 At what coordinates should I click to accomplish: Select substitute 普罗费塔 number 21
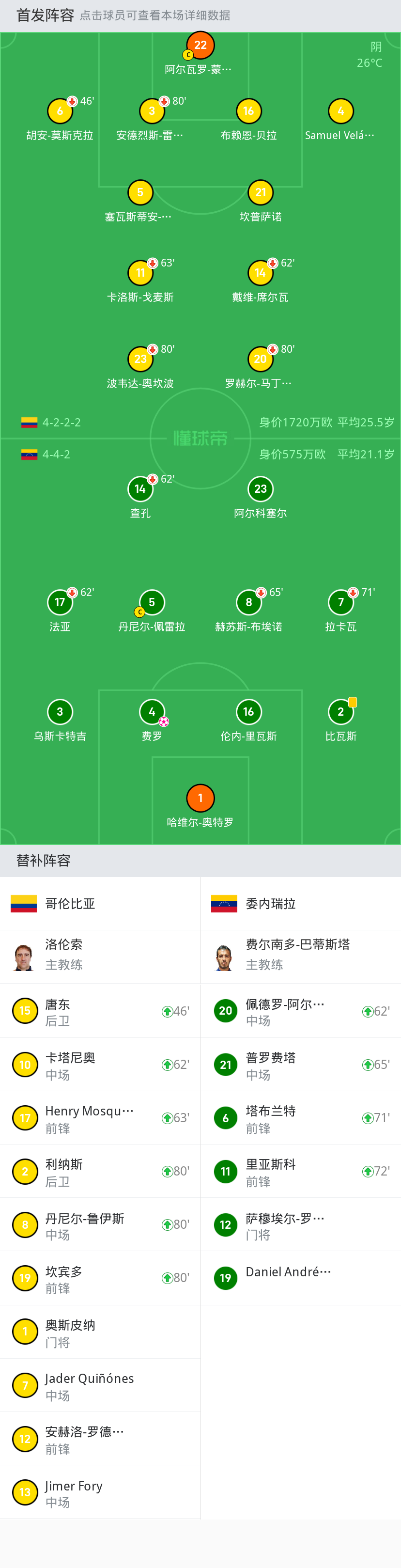[x=301, y=1065]
